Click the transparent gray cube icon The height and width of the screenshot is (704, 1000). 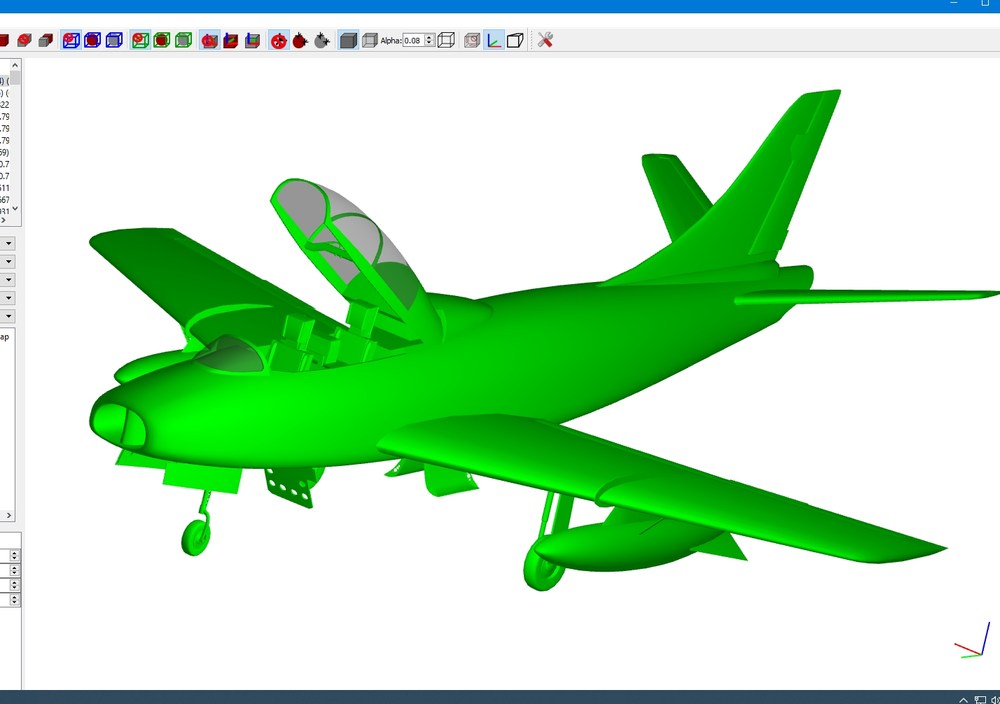[x=370, y=40]
